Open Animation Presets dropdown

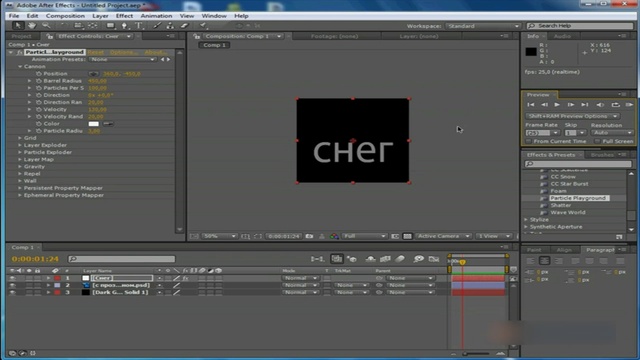tap(122, 60)
